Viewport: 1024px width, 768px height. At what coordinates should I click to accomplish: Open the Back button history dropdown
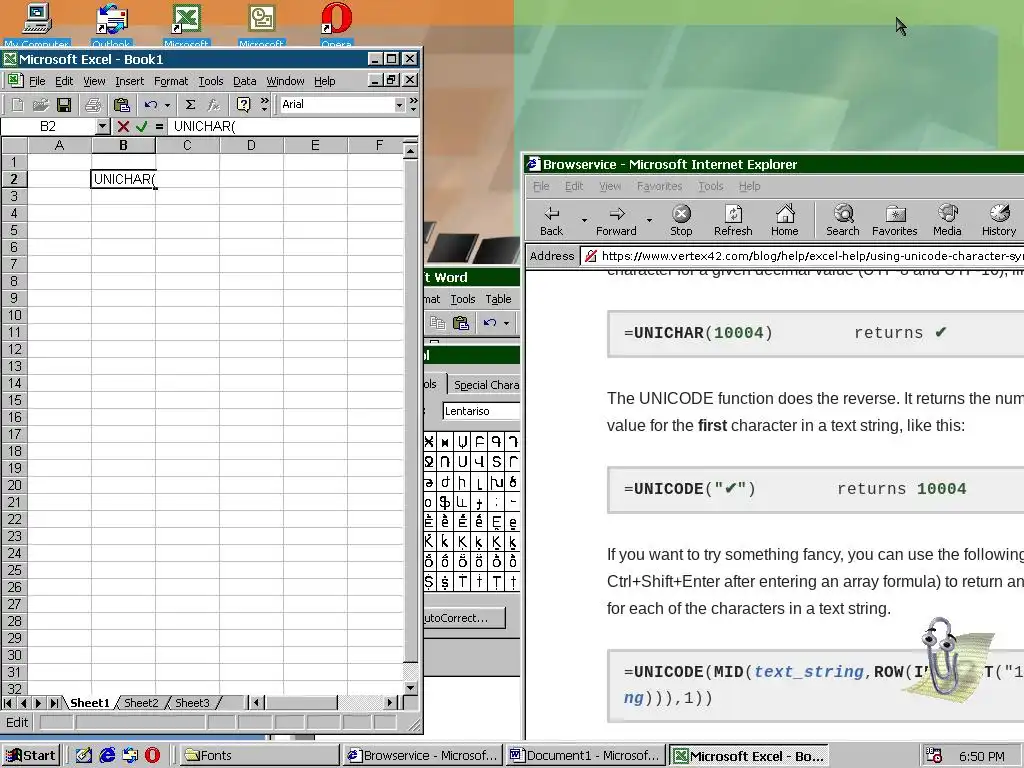584,221
